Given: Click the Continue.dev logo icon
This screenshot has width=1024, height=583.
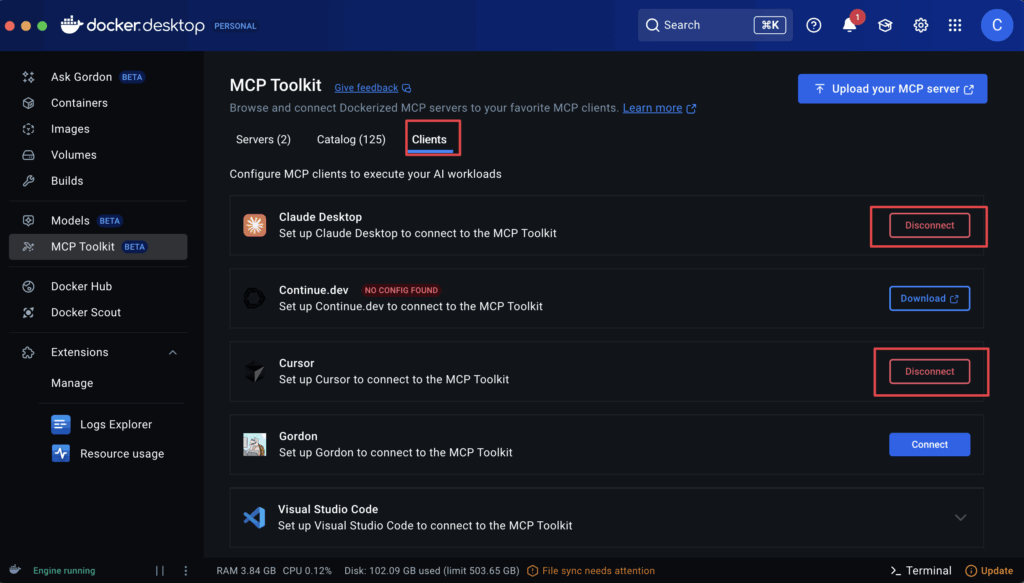Looking at the screenshot, I should [x=255, y=298].
